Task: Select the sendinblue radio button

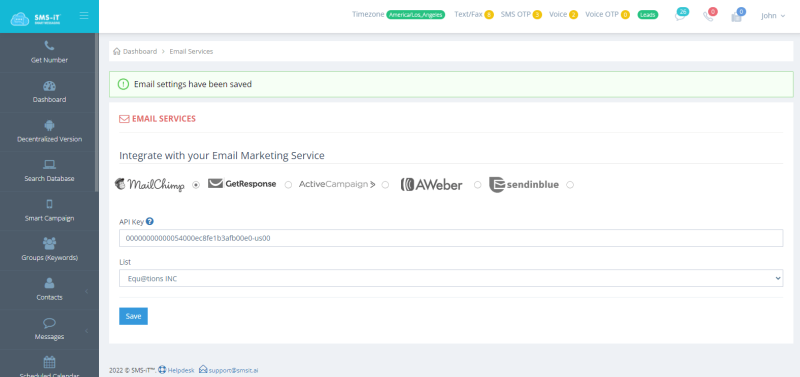Action: pyautogui.click(x=570, y=185)
